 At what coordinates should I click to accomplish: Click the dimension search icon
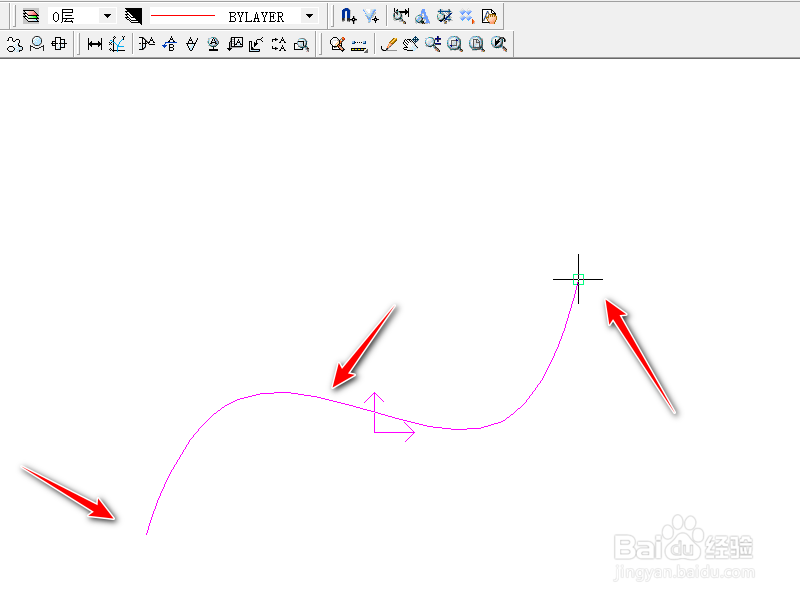click(401, 16)
